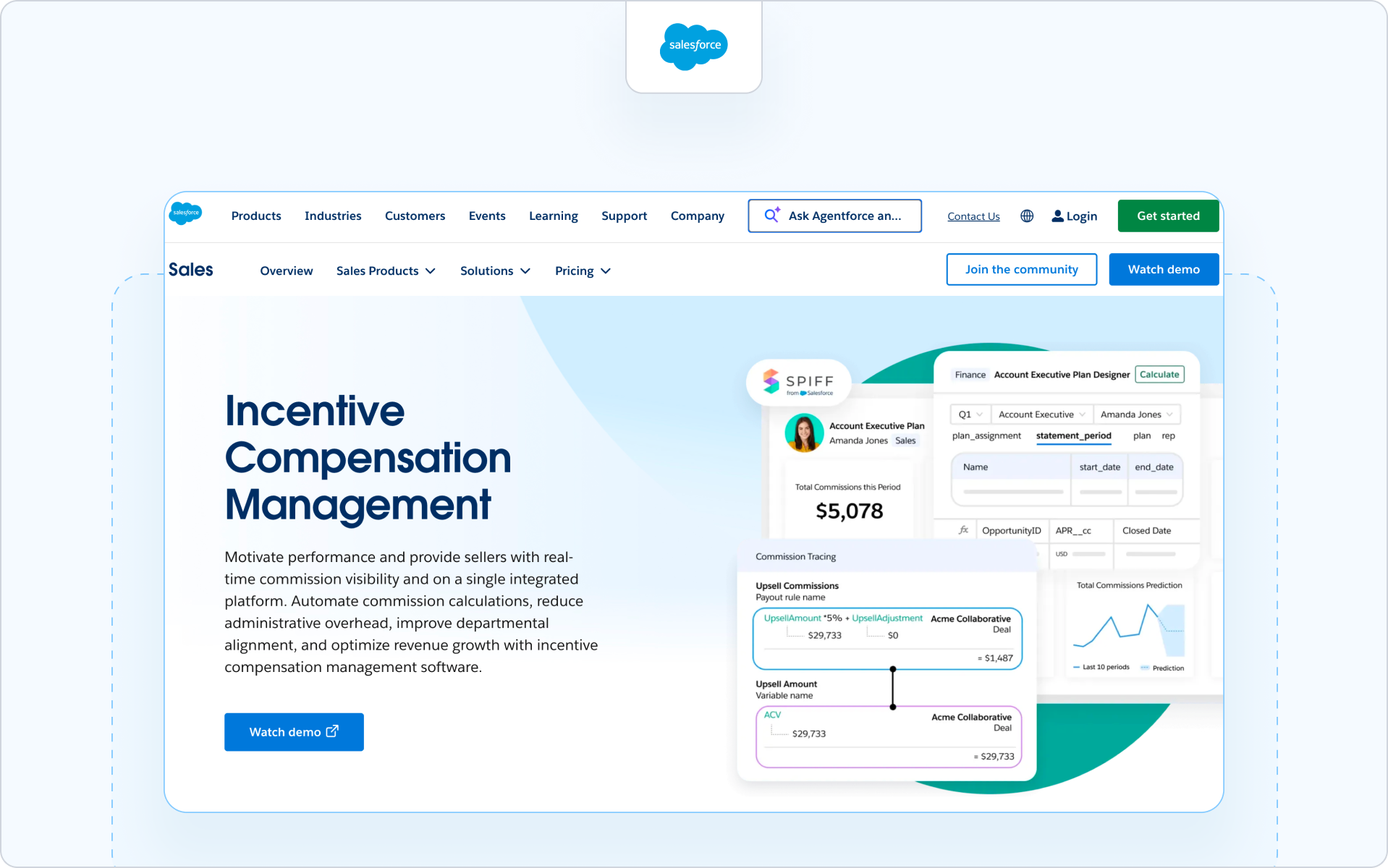Screen dimensions: 1388x868
Task: Click the end_date column header
Action: [x=1154, y=467]
